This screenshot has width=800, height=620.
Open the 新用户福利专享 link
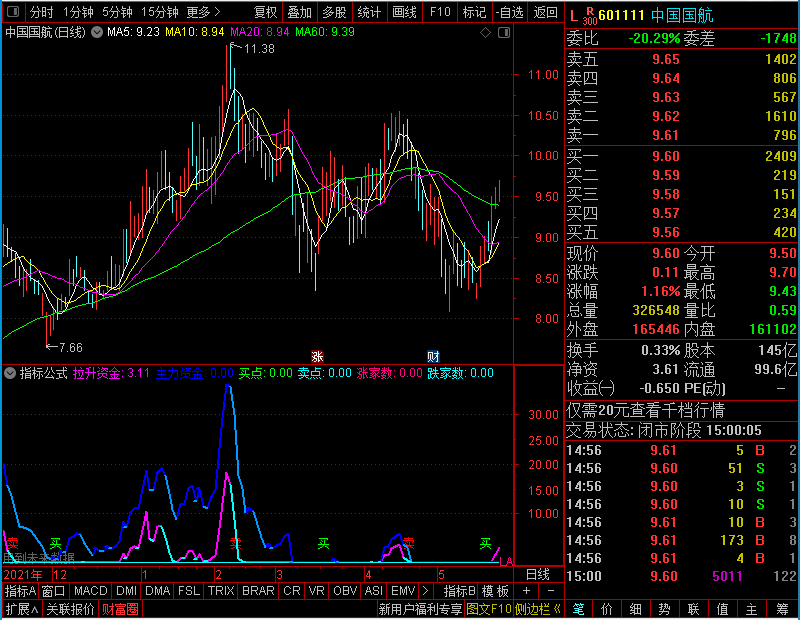(x=420, y=609)
